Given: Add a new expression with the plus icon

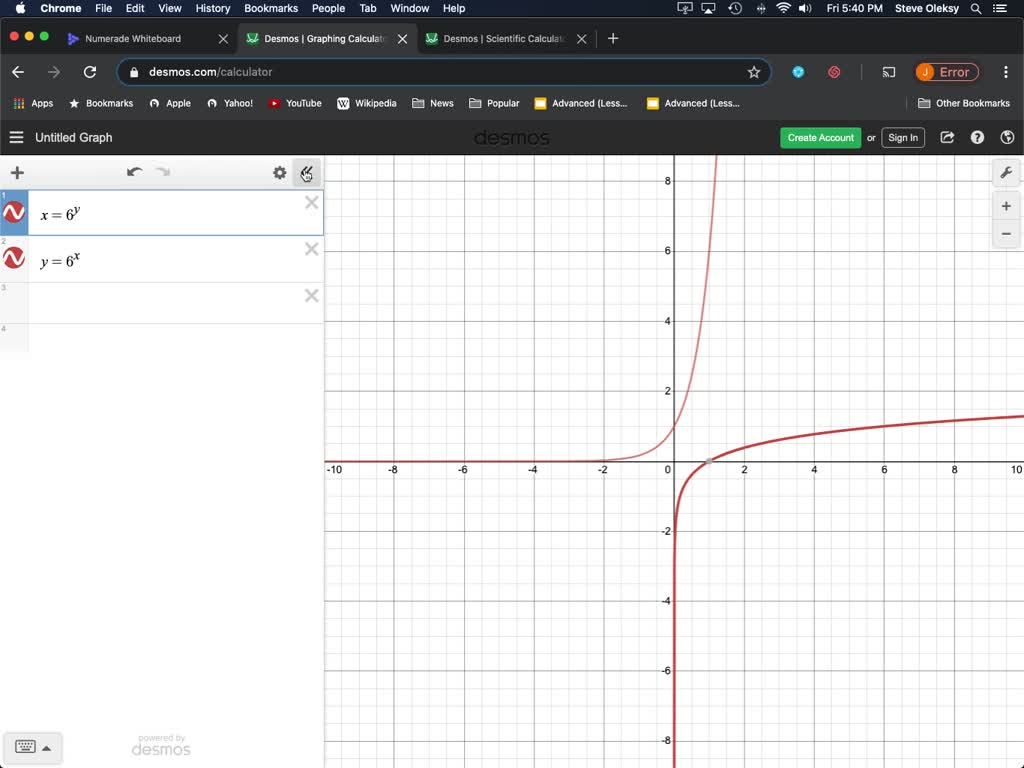Looking at the screenshot, I should pyautogui.click(x=16, y=172).
